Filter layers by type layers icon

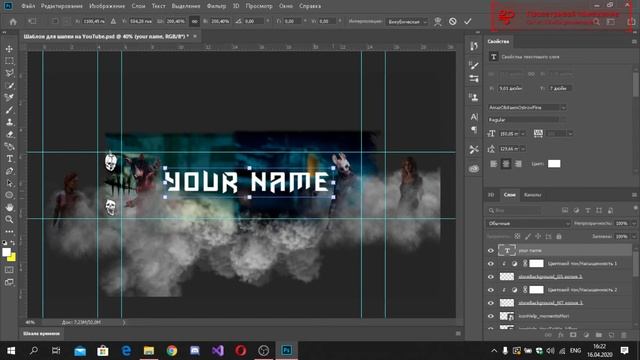click(x=587, y=210)
